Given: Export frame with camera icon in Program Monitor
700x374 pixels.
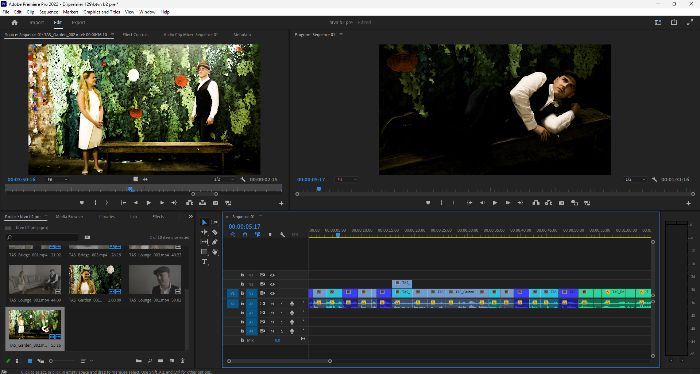Looking at the screenshot, I should tap(562, 203).
